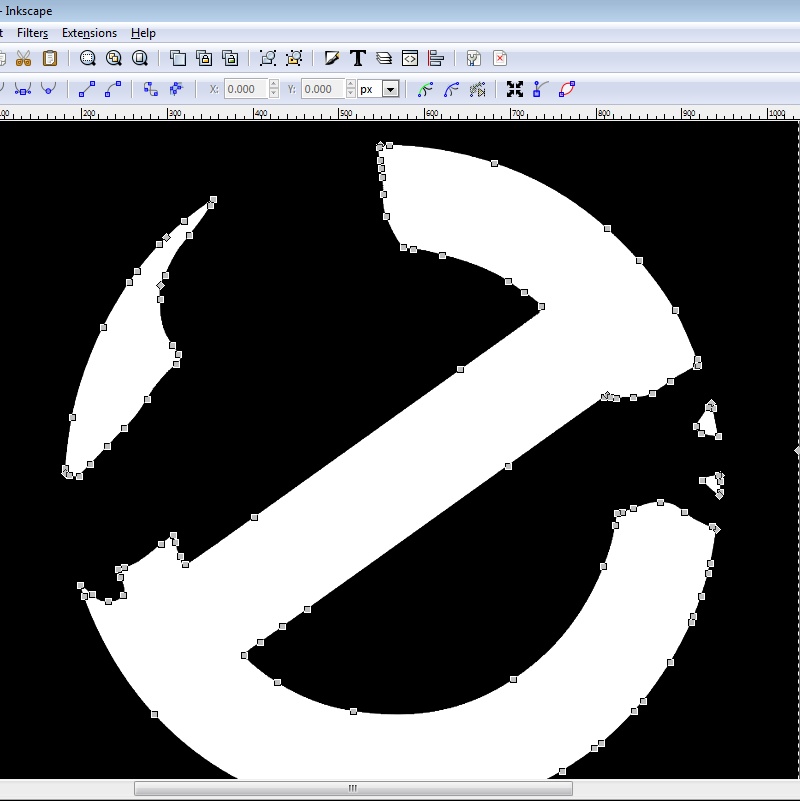Open the Filters menu
800x801 pixels.
33,32
